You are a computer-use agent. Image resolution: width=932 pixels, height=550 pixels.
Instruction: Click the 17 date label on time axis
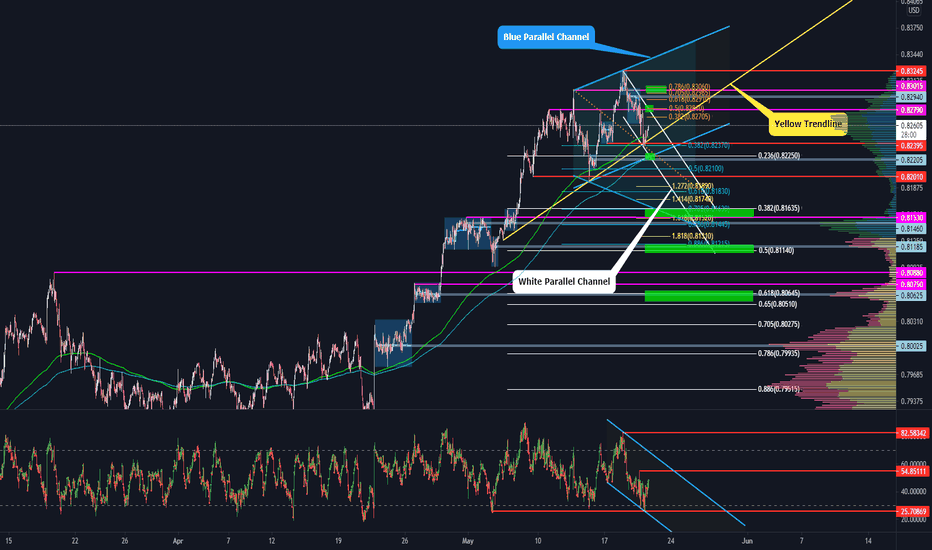tap(604, 541)
